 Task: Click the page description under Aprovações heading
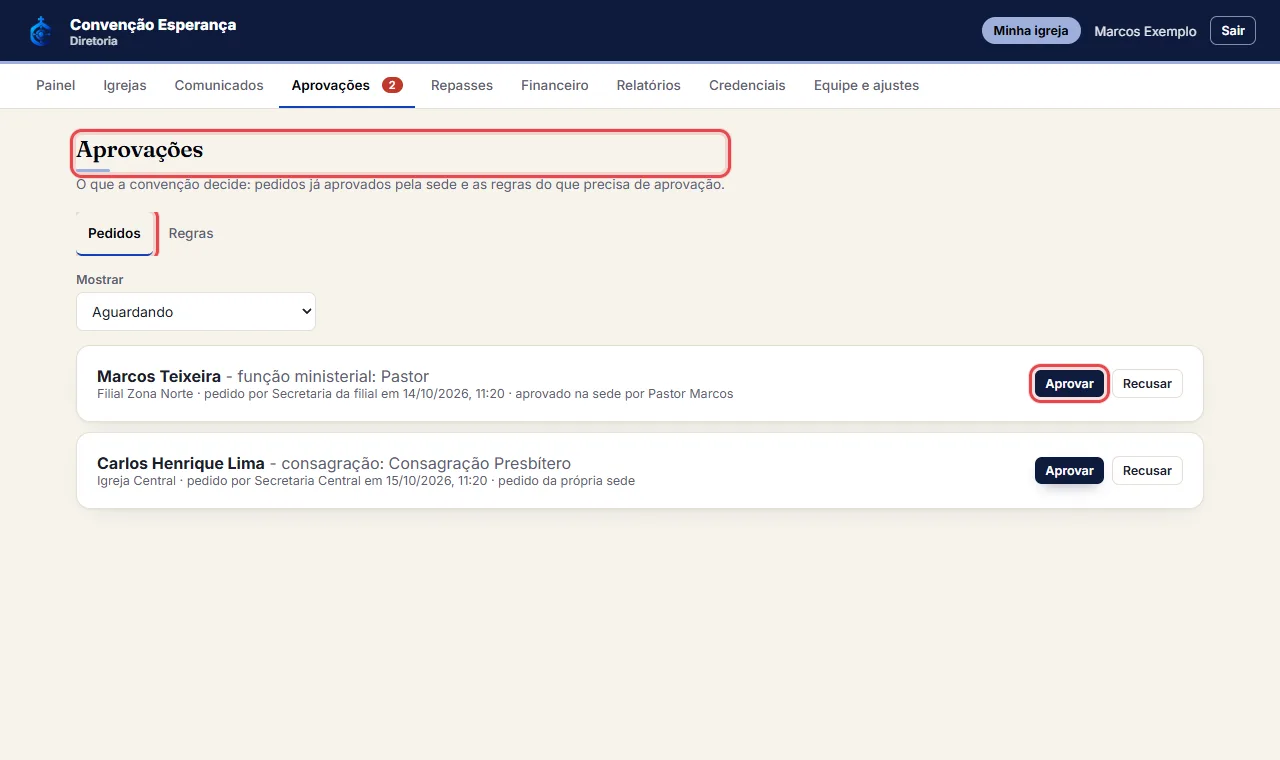click(400, 185)
